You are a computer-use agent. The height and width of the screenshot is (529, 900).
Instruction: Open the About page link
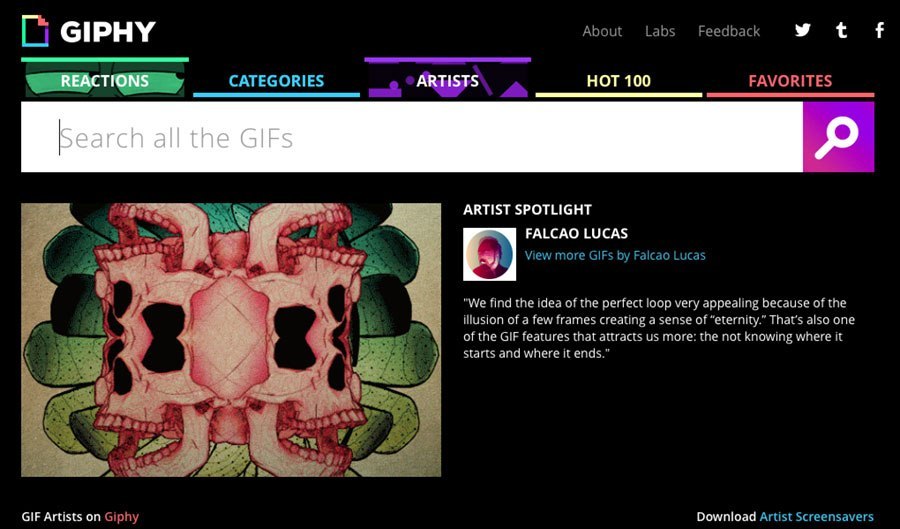[602, 31]
